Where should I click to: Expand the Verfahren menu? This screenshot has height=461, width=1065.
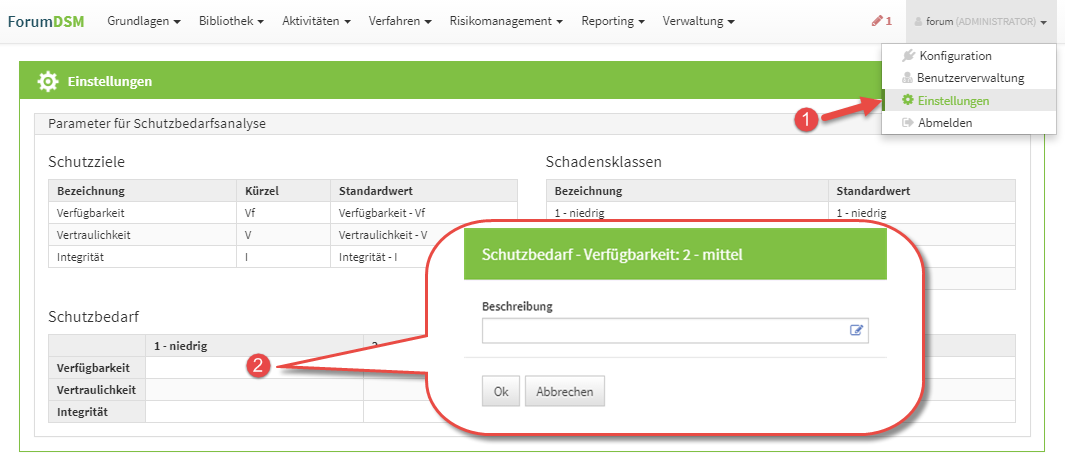[400, 21]
